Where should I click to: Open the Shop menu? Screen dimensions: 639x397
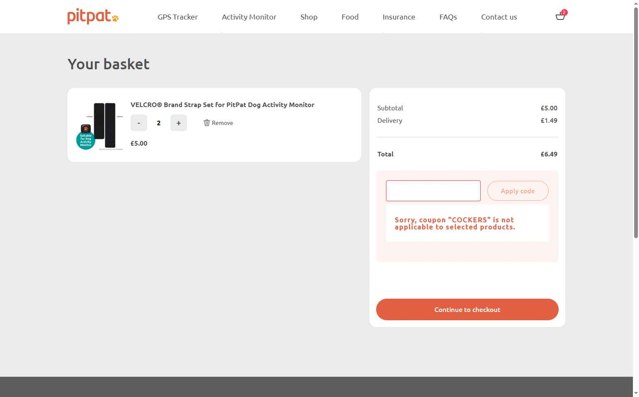click(x=309, y=17)
